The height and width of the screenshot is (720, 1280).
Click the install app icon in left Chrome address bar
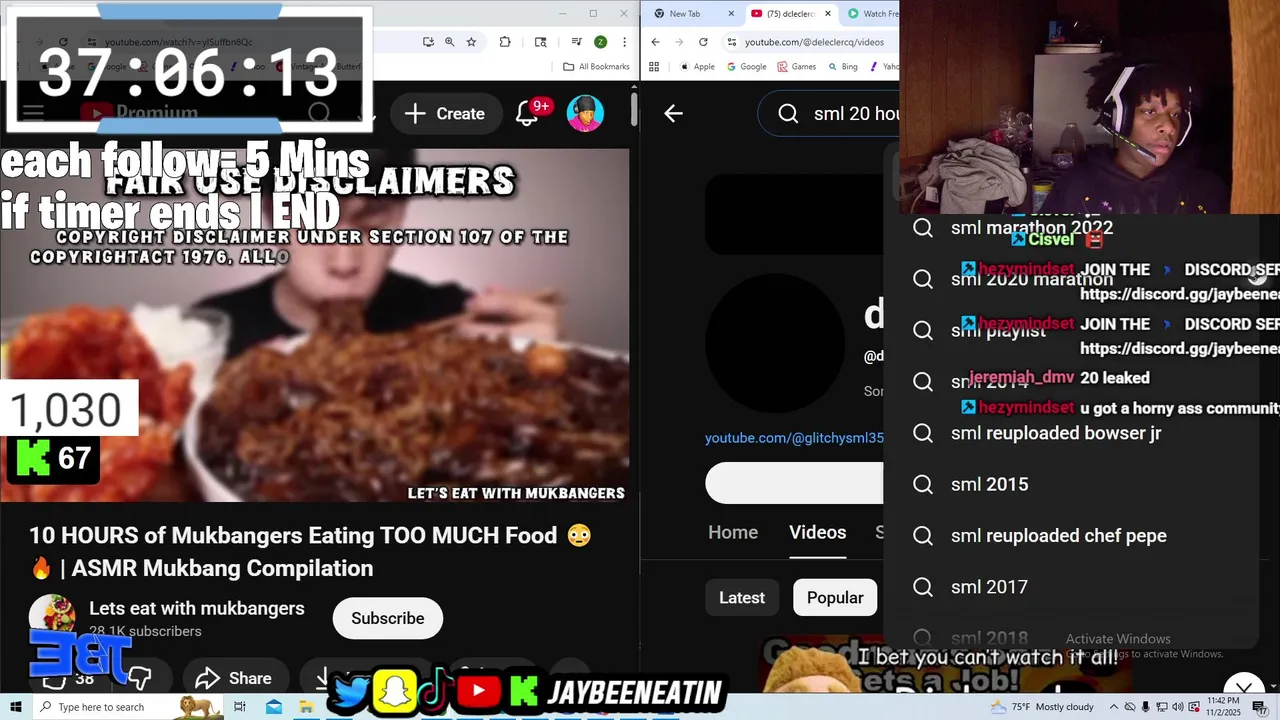click(x=428, y=42)
